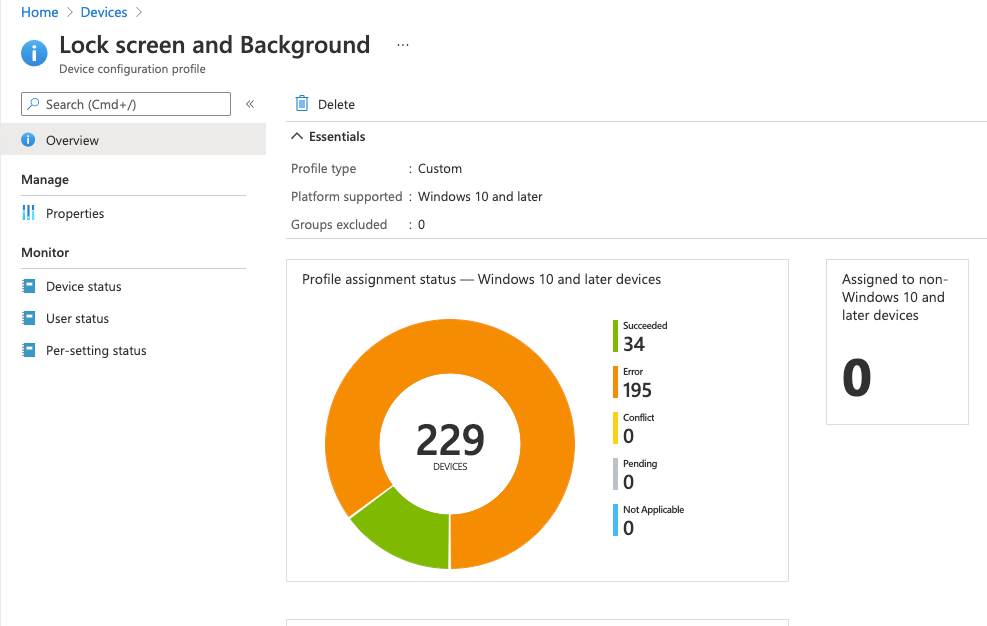Image resolution: width=987 pixels, height=626 pixels.
Task: Click the Profile assignment status chart title
Action: pyautogui.click(x=482, y=279)
